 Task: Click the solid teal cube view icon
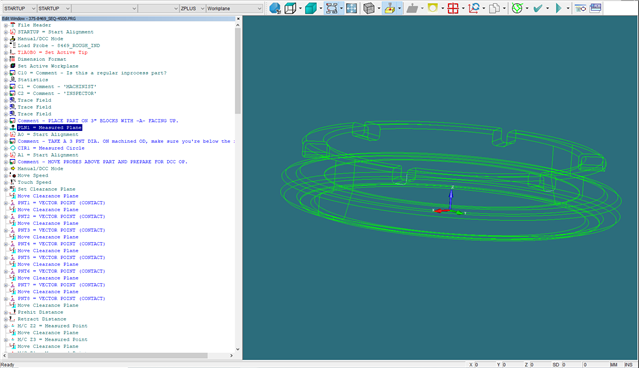pos(311,8)
